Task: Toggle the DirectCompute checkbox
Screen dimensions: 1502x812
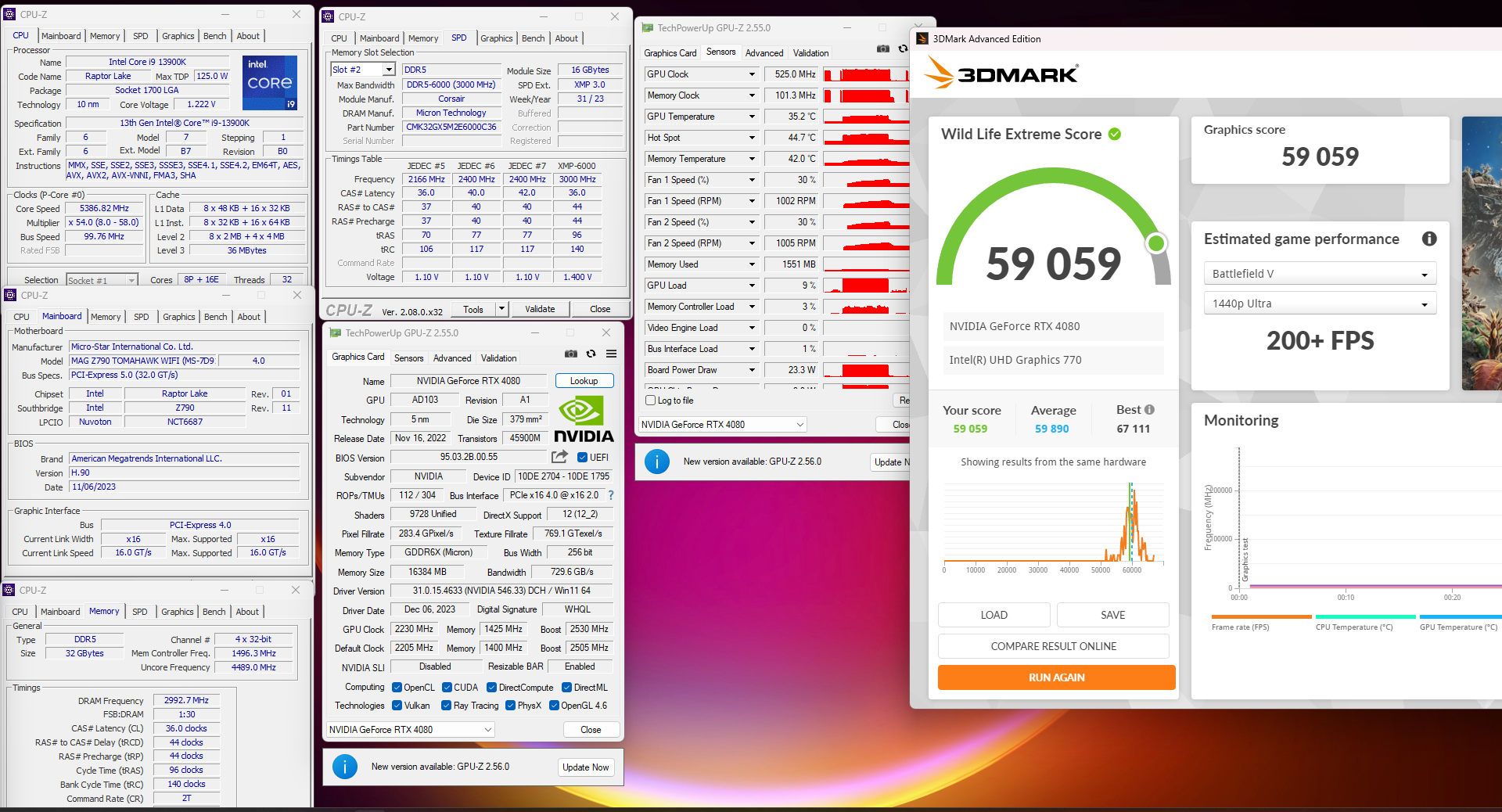Action: click(x=491, y=688)
